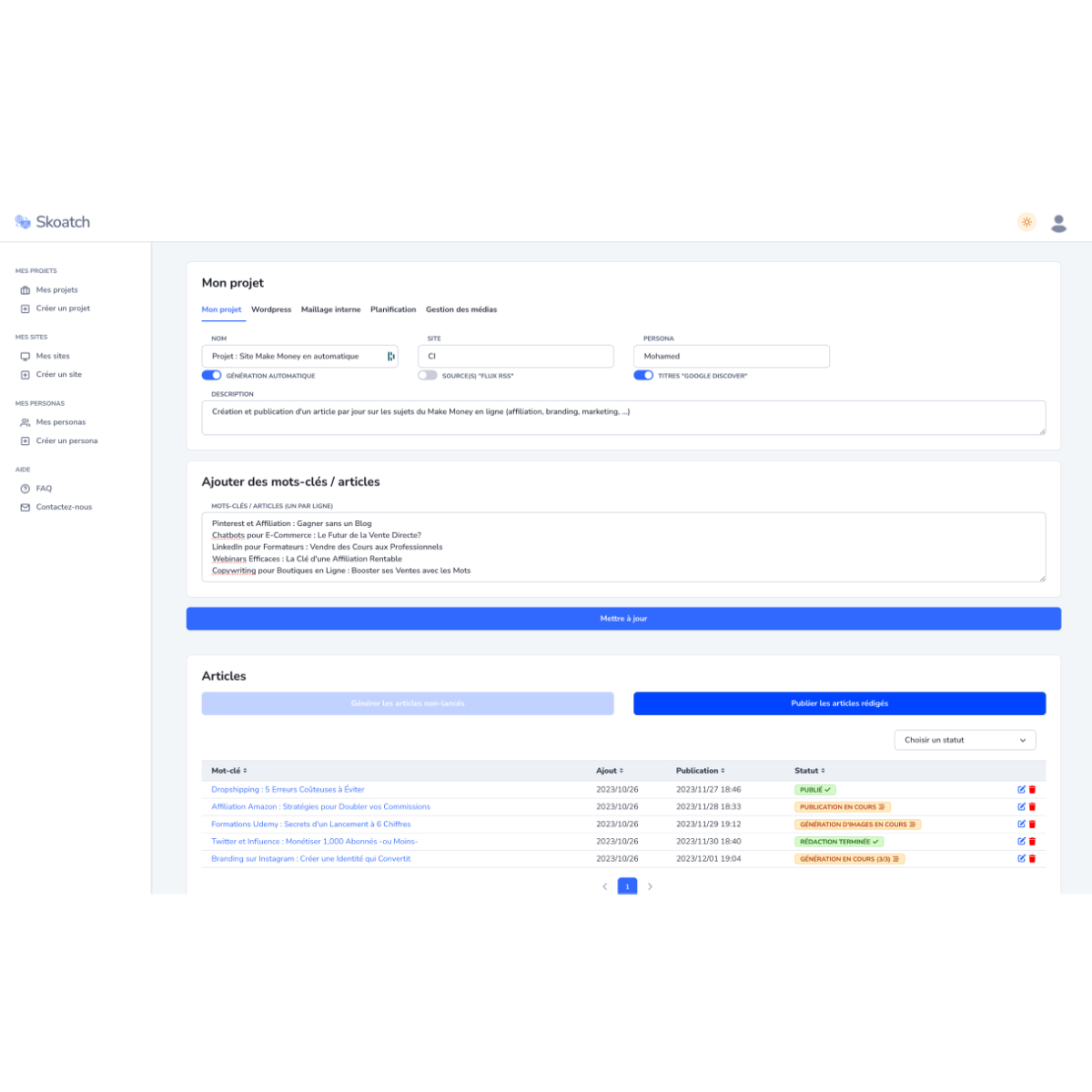Open Dropshipping : 5 Erreurs Coûteuses article
This screenshot has width=1092, height=1092.
(288, 790)
